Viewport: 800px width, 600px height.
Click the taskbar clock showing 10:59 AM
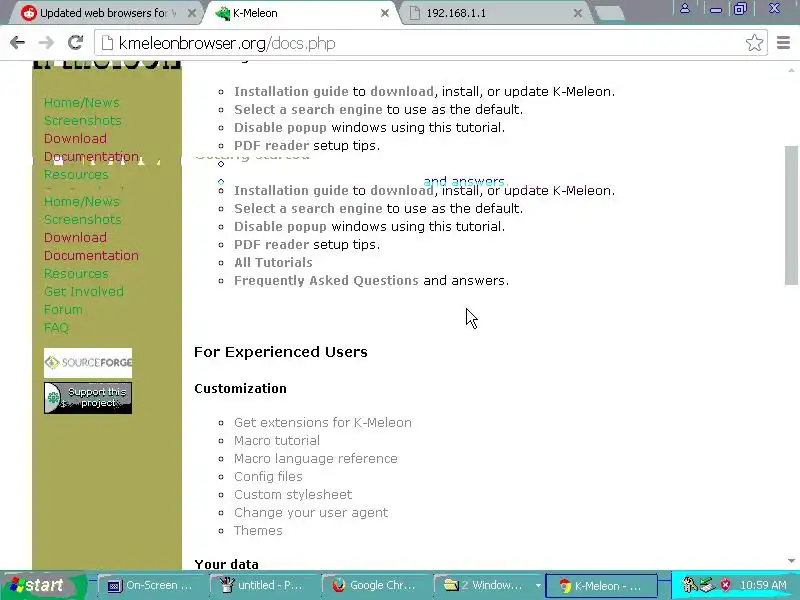763,585
